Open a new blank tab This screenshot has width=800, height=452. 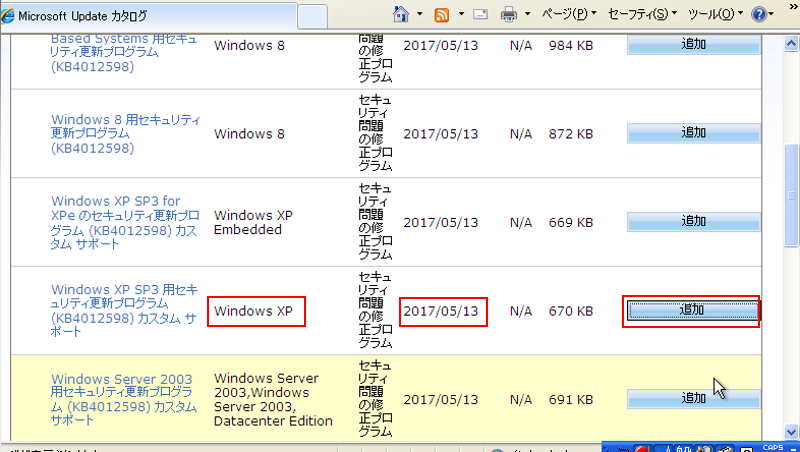coord(312,17)
